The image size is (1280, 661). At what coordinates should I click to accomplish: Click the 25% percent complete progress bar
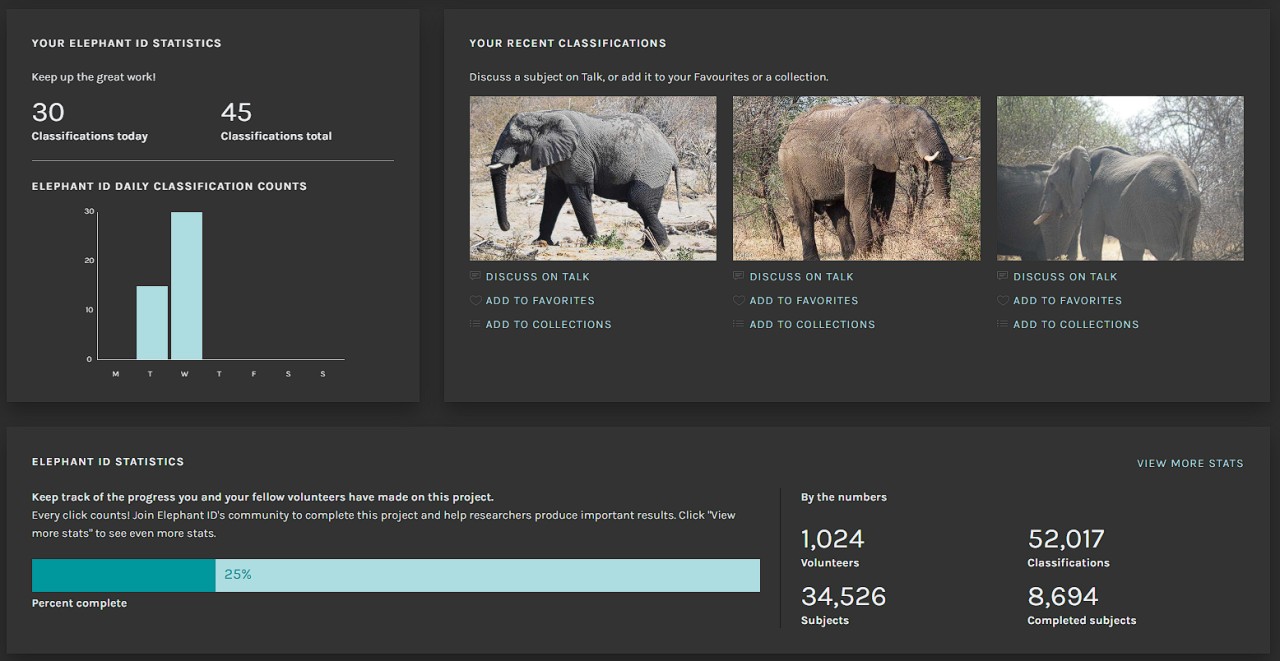396,575
